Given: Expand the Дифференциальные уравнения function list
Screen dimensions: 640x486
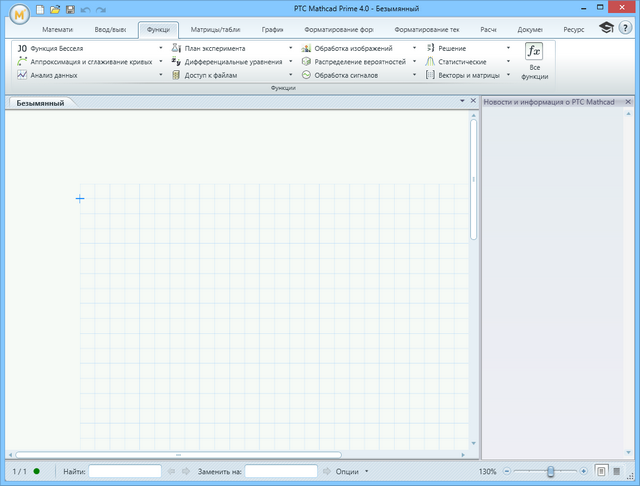Looking at the screenshot, I should click(x=291, y=61).
